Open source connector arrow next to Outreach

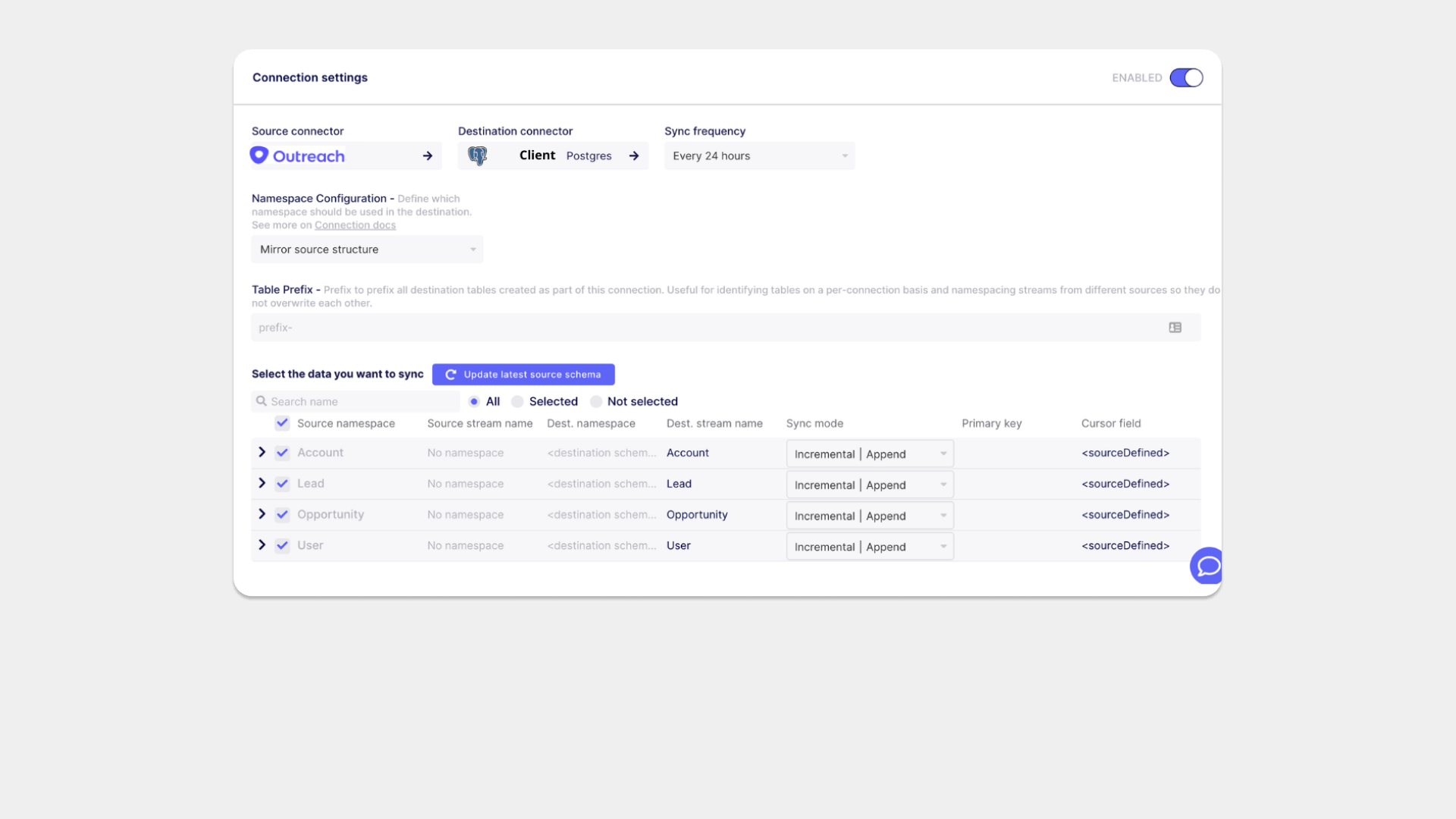[x=428, y=155]
